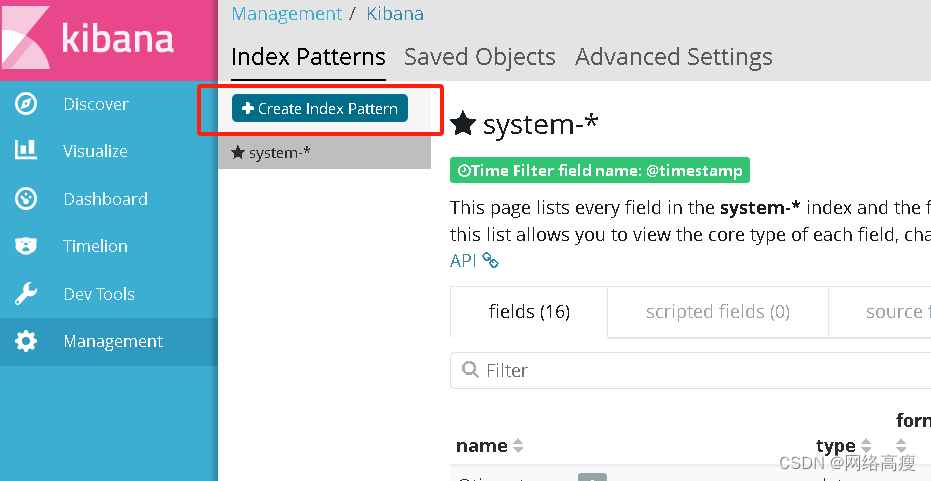Sort fields by name column arrows
This screenshot has width=931, height=481.
click(x=518, y=445)
